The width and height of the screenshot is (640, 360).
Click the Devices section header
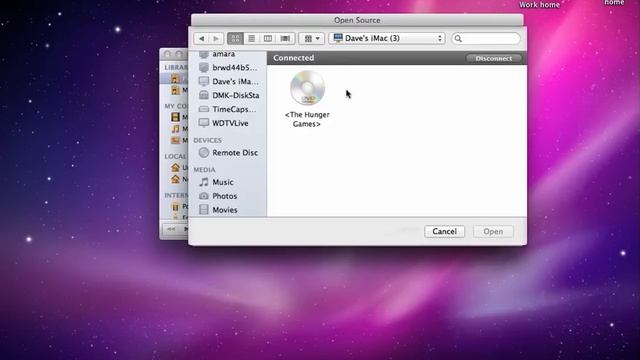[207, 140]
